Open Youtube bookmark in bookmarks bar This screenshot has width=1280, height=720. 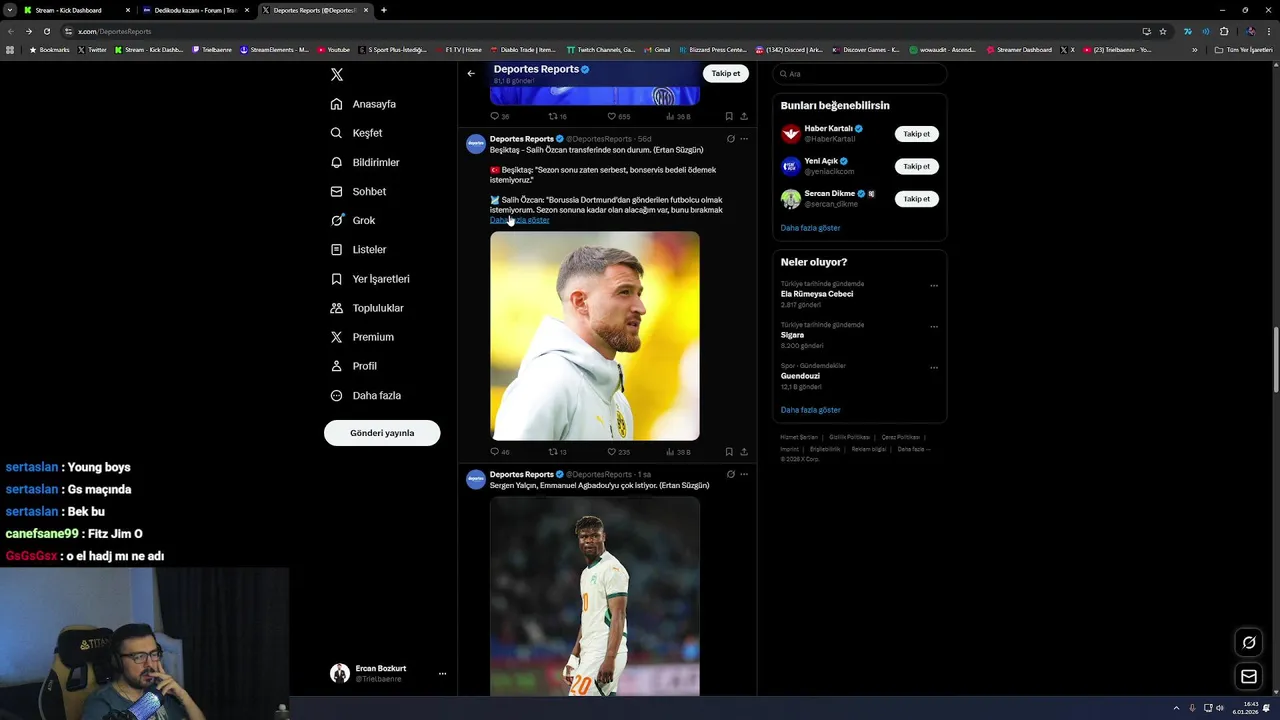pos(334,50)
